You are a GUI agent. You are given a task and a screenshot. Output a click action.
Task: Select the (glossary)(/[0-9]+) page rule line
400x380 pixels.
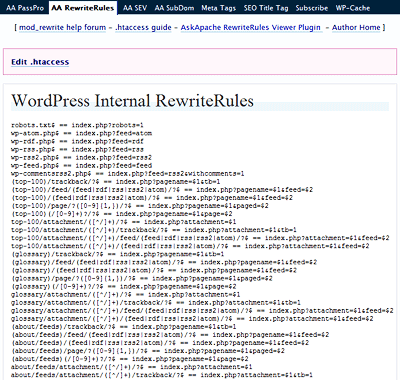[x=124, y=286]
